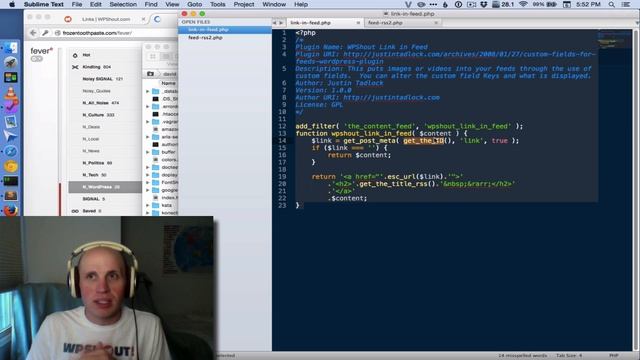Viewport: 640px width, 360px height.
Task: Open the Saved section in Fever
Action: click(x=105, y=211)
